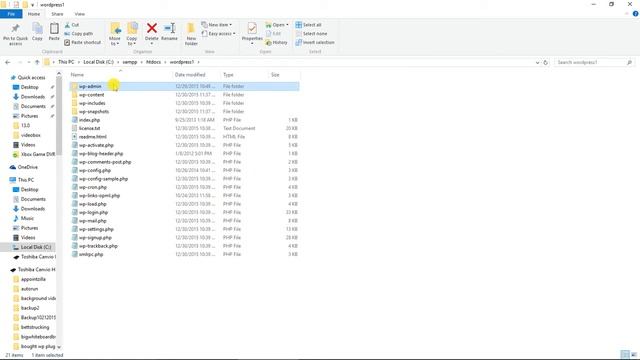Sort by Size column header
This screenshot has height=360, width=640.
[x=284, y=75]
